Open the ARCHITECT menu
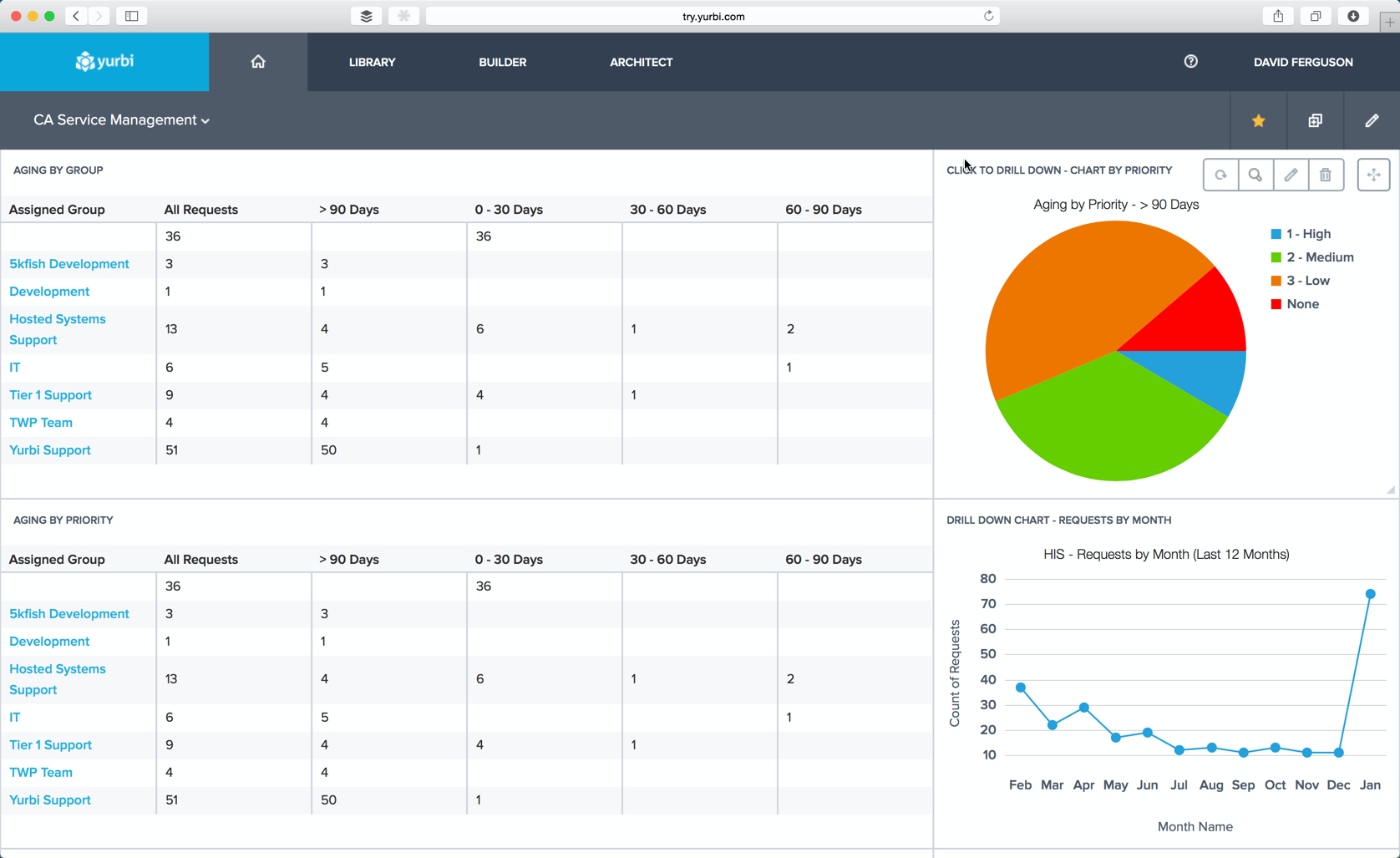Image resolution: width=1400 pixels, height=858 pixels. coord(641,62)
